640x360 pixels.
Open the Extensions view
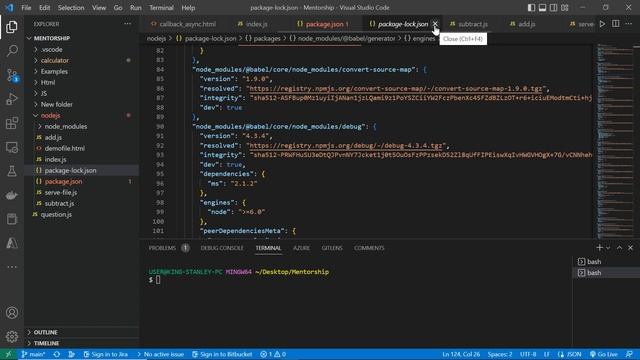click(x=12, y=123)
